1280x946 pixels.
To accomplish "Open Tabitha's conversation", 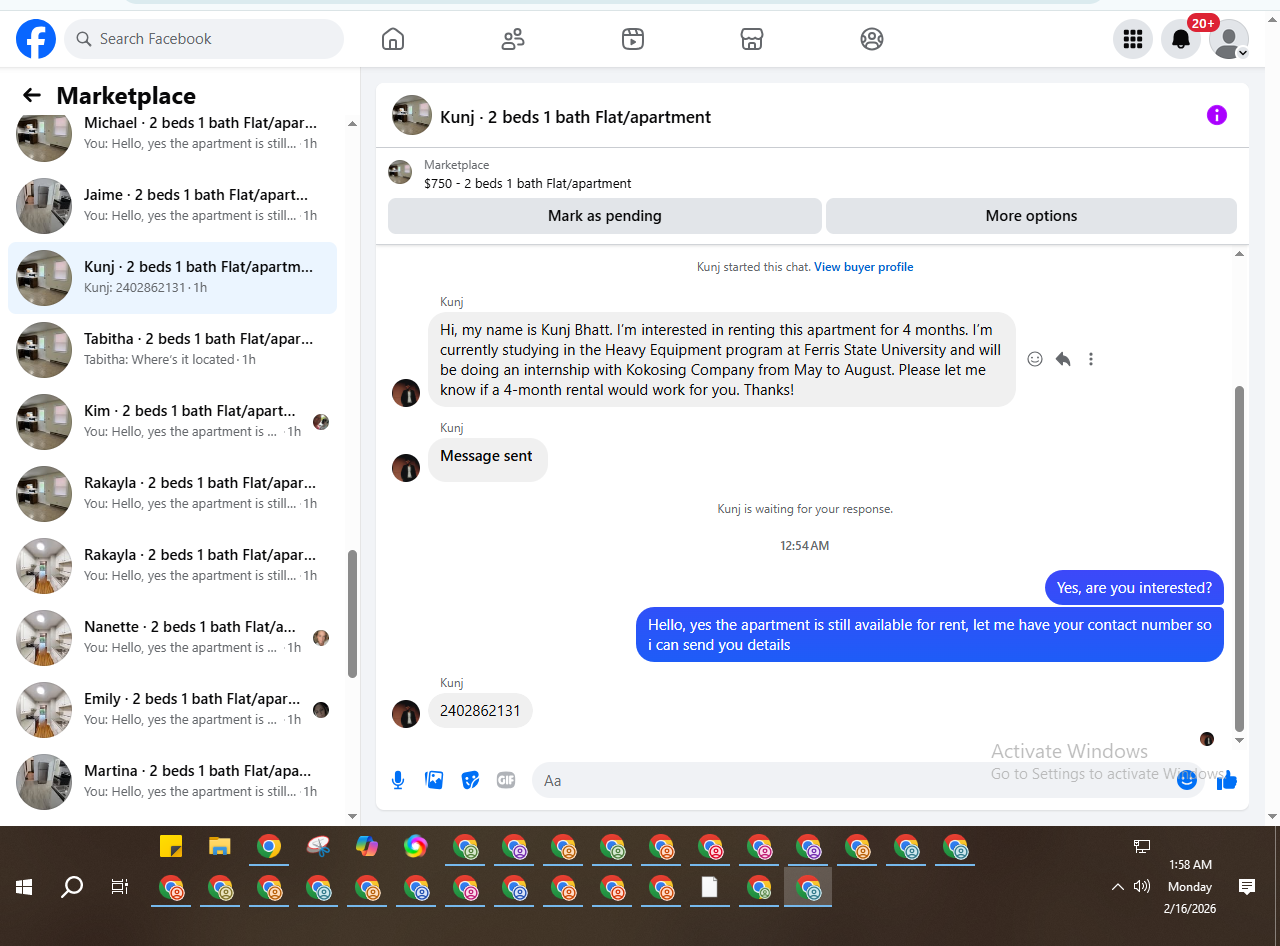I will tap(172, 350).
